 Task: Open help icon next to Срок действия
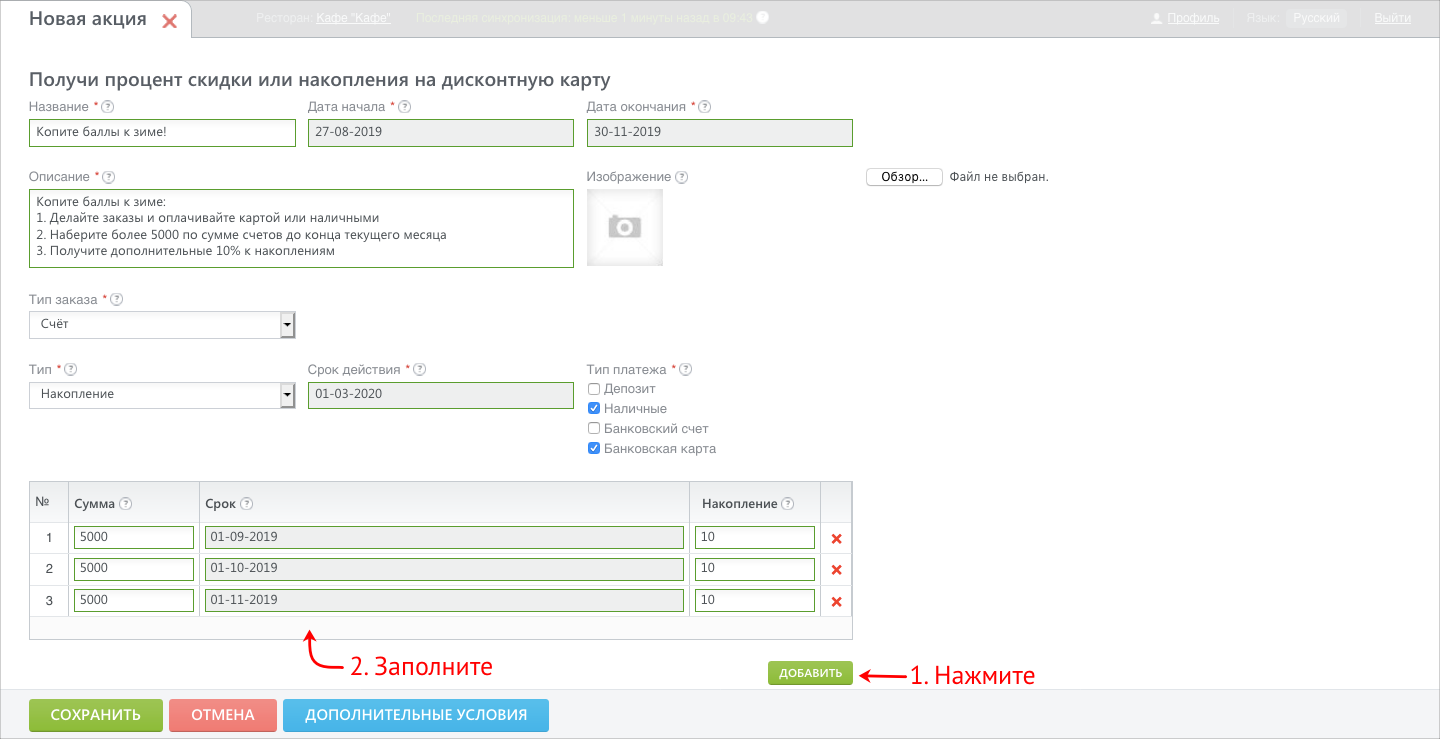tap(420, 369)
